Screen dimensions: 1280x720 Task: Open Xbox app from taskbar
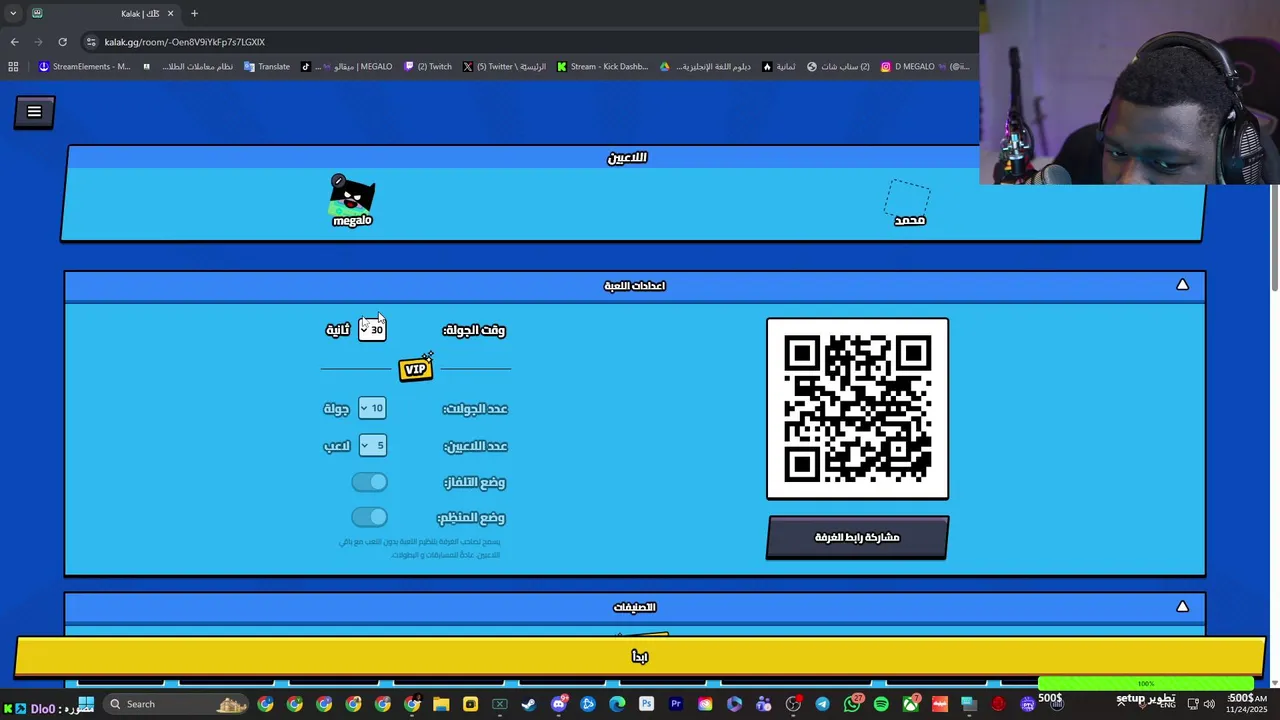coord(910,704)
